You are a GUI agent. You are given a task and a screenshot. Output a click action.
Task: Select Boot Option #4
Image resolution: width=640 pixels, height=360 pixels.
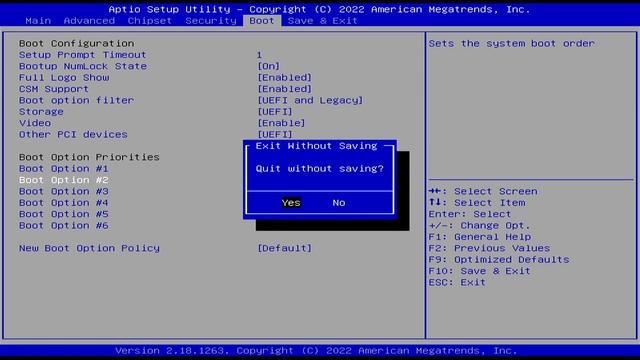click(63, 203)
